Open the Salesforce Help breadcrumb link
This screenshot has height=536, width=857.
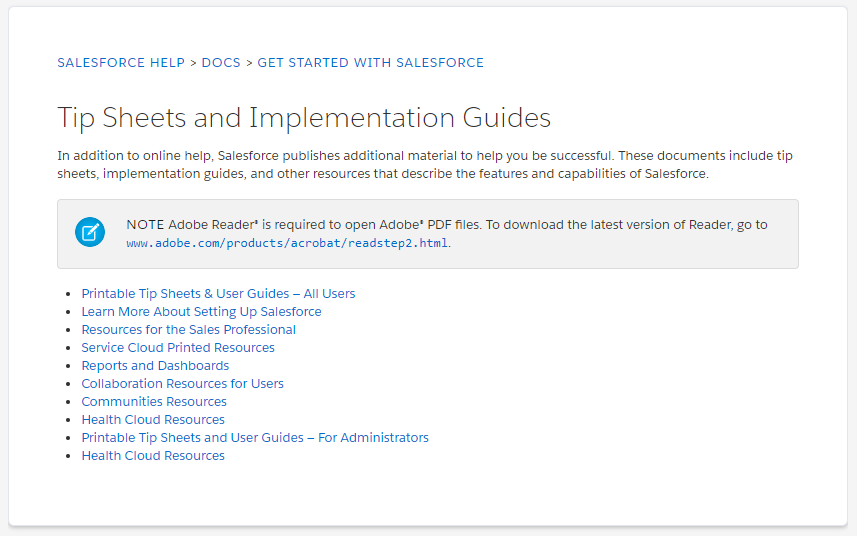coord(121,63)
